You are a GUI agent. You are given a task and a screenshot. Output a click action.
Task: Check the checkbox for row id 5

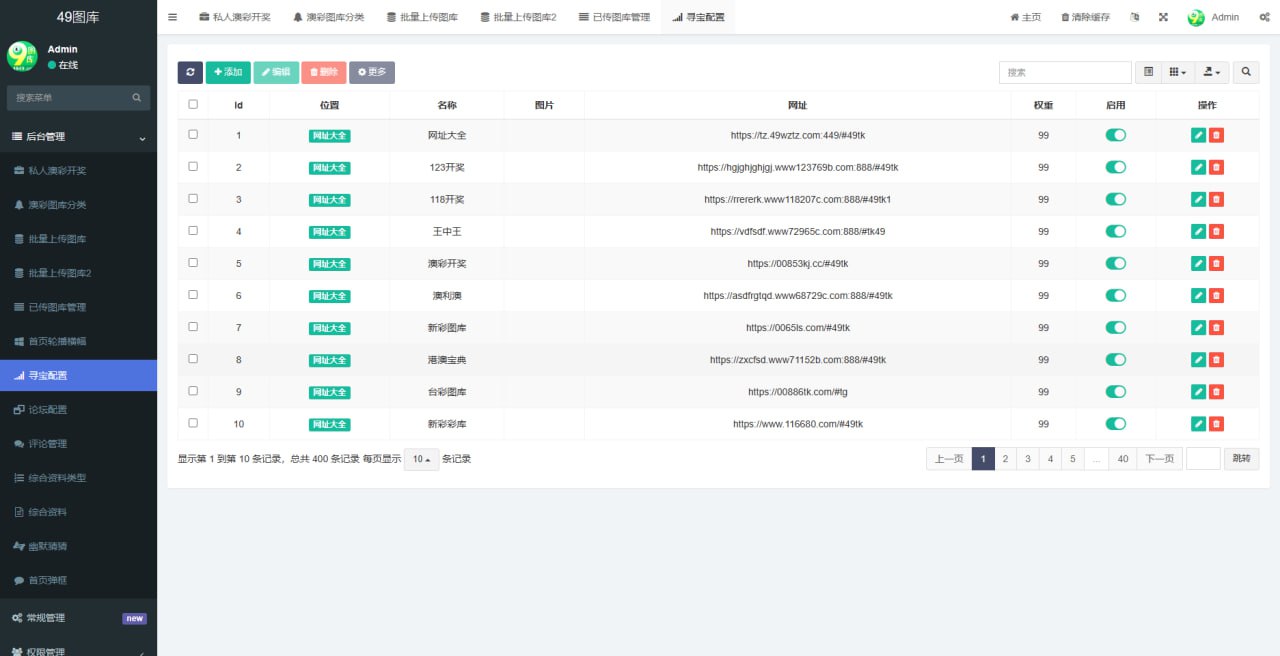(193, 263)
